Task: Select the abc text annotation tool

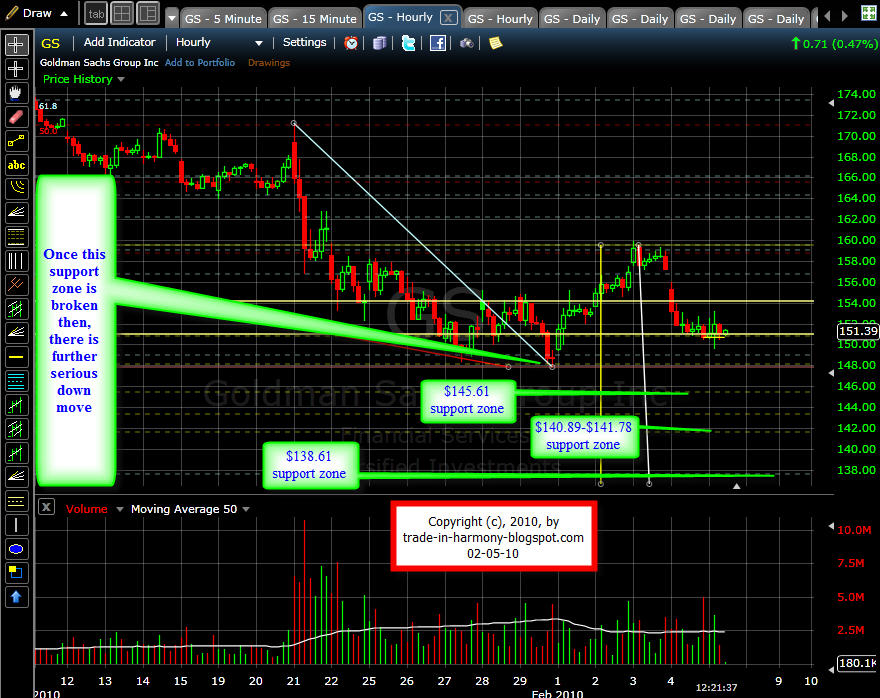Action: [16, 165]
